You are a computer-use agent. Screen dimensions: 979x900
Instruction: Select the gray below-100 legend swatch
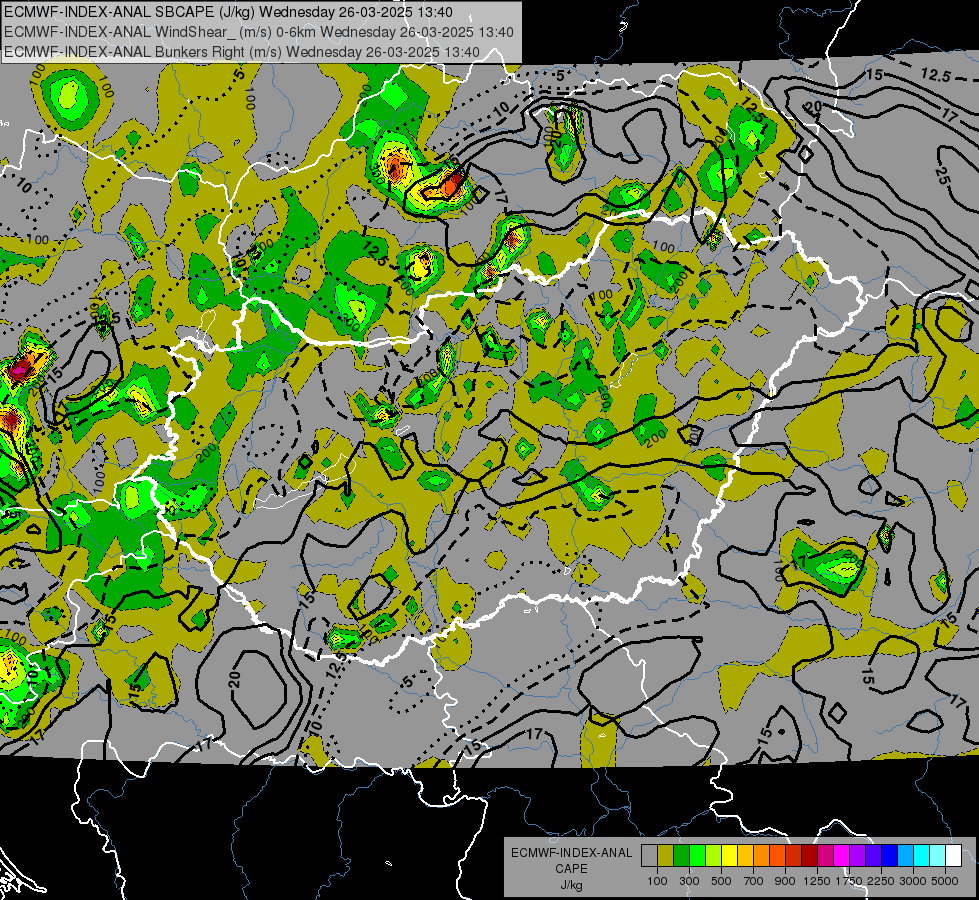(649, 856)
